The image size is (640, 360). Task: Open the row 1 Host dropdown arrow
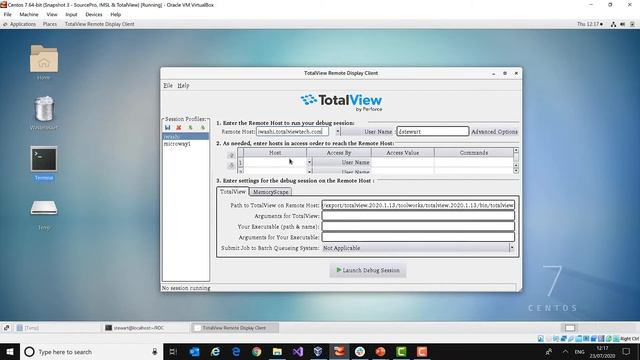coord(309,162)
